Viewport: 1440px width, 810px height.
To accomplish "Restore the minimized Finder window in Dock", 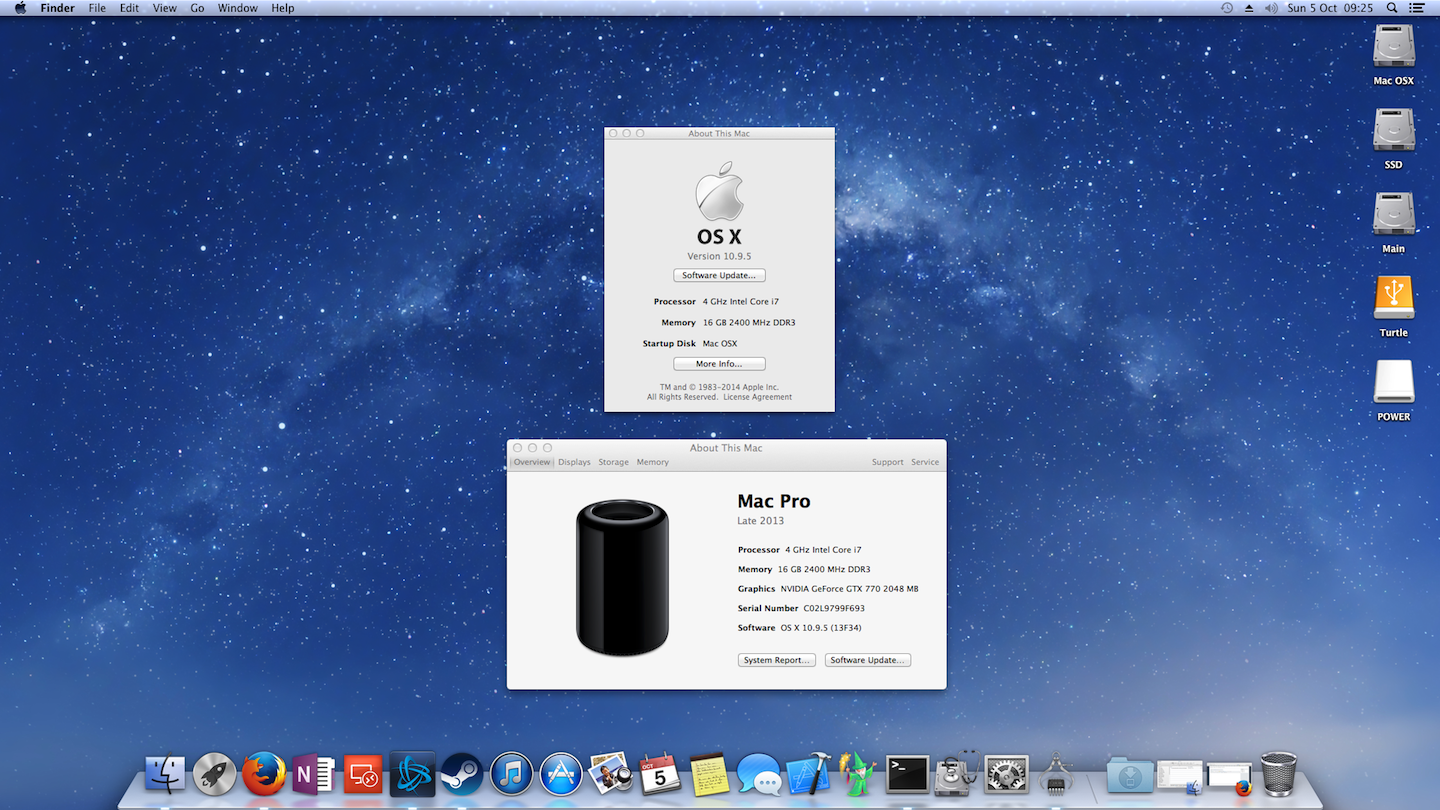I will 1179,776.
